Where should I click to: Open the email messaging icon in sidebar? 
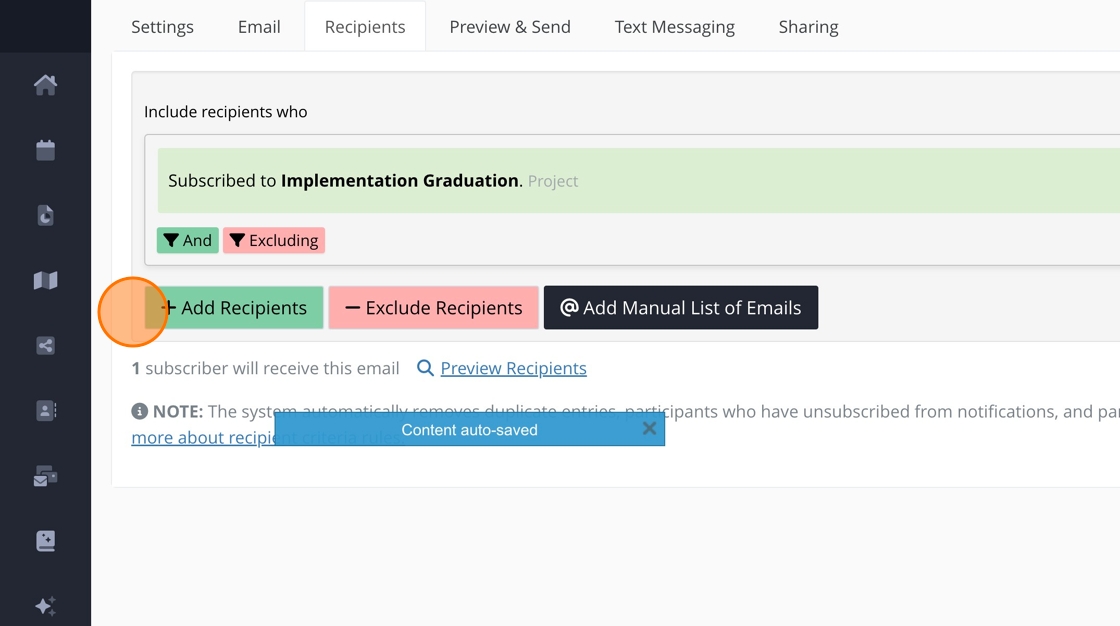tap(45, 477)
